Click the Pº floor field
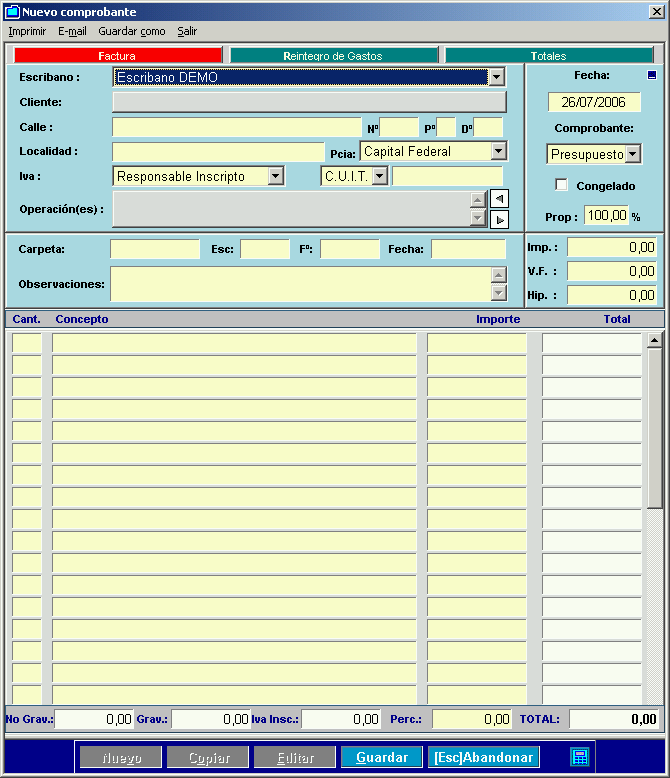This screenshot has width=670, height=778. point(446,127)
